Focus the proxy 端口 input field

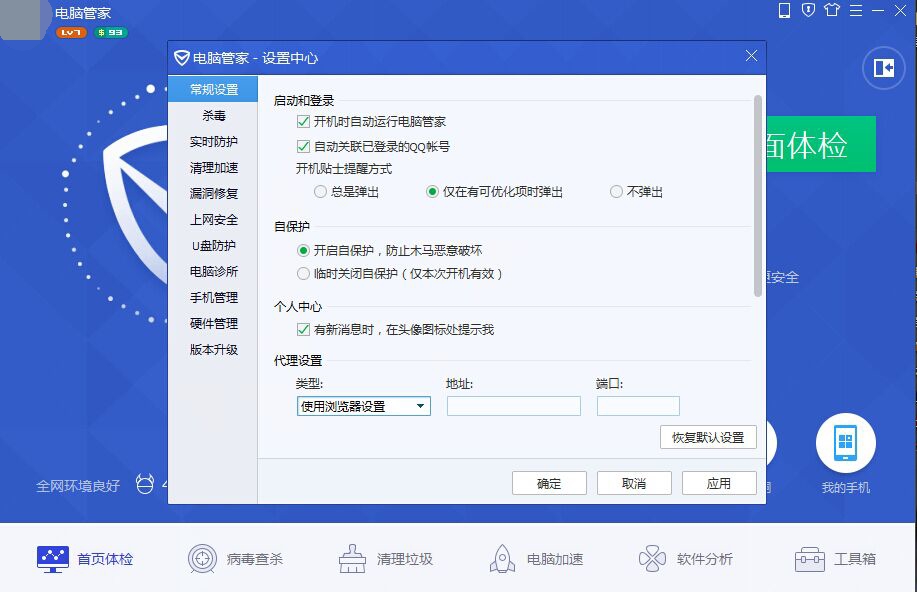638,406
